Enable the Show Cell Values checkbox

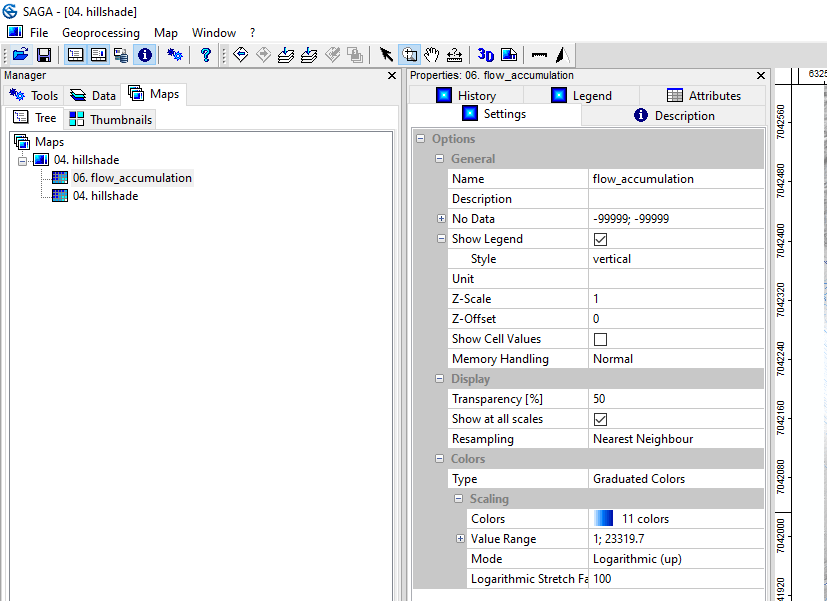[x=600, y=339]
